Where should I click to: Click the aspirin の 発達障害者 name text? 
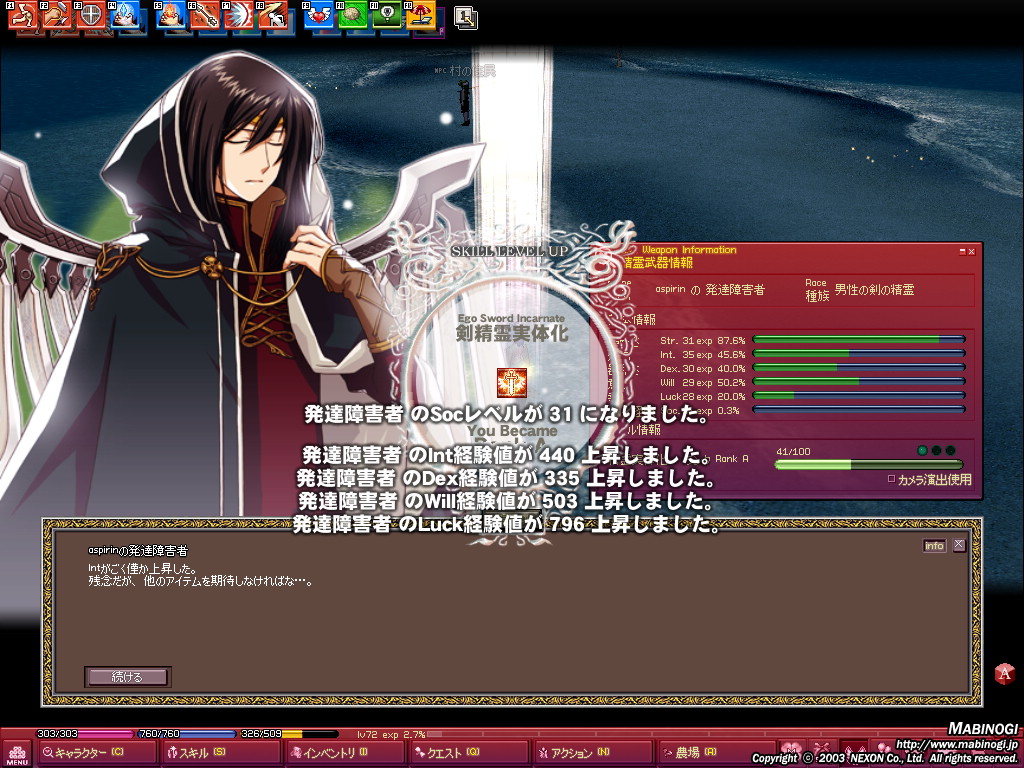(709, 289)
